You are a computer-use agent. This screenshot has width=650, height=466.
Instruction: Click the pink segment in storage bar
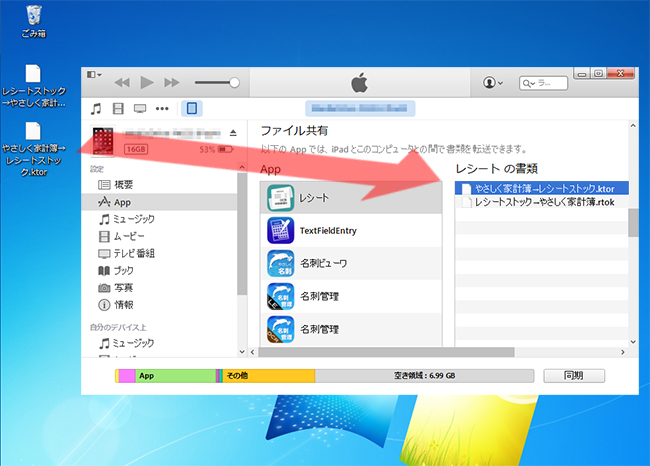tap(127, 376)
